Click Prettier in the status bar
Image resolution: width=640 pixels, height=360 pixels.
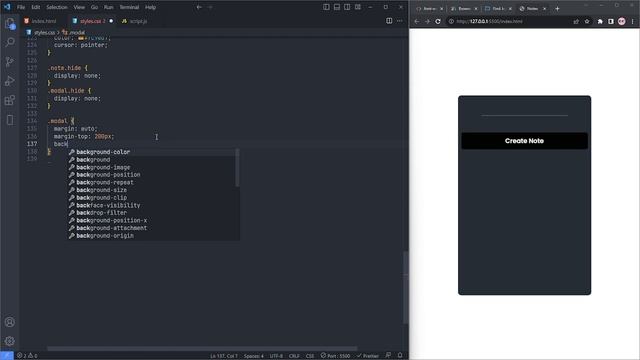coord(367,356)
